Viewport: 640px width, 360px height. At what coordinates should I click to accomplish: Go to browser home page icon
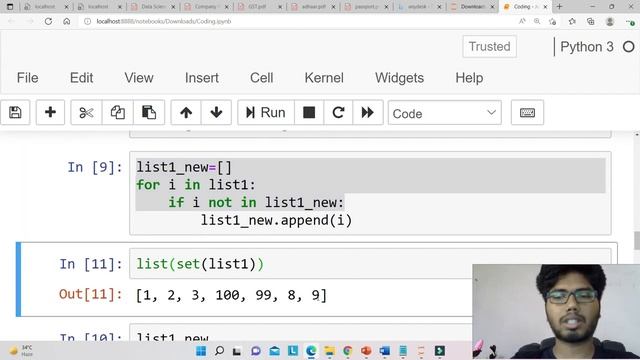coord(67,21)
